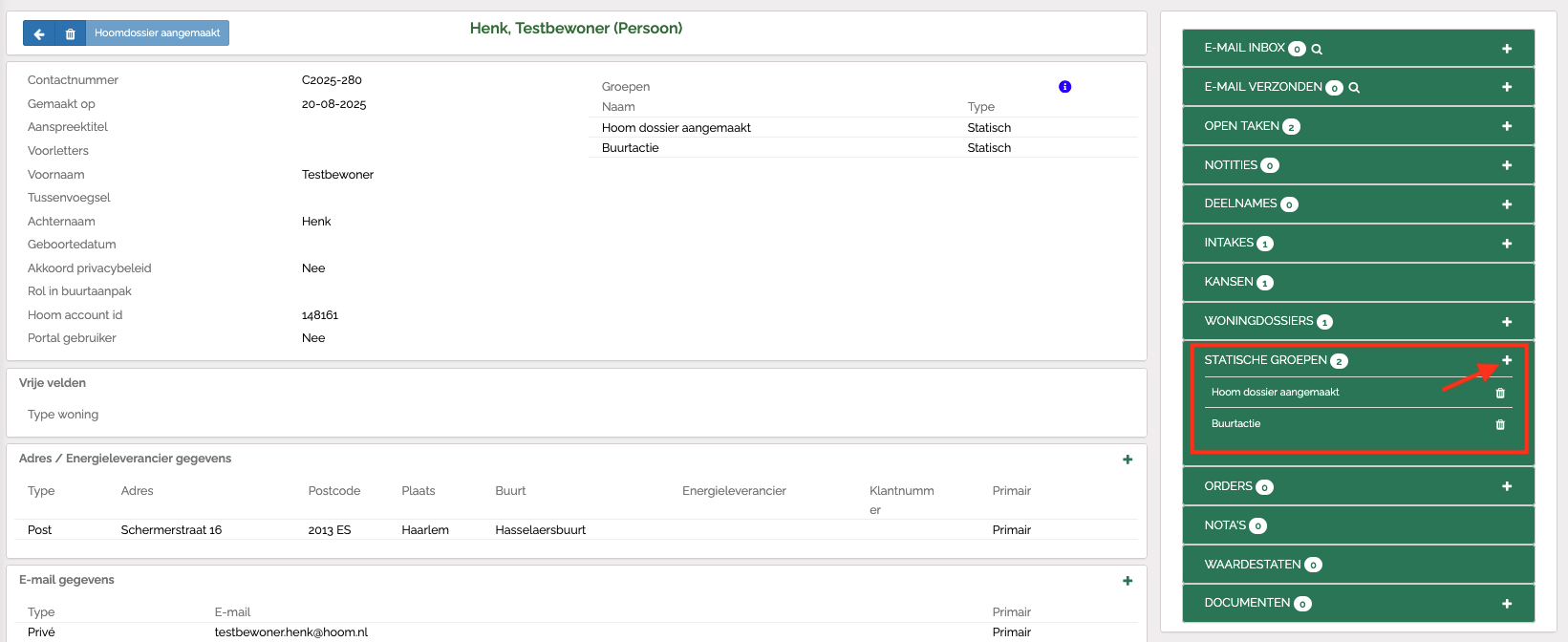Viewport: 1568px width, 642px height.
Task: Expand the Intakes section
Action: pos(1229,243)
